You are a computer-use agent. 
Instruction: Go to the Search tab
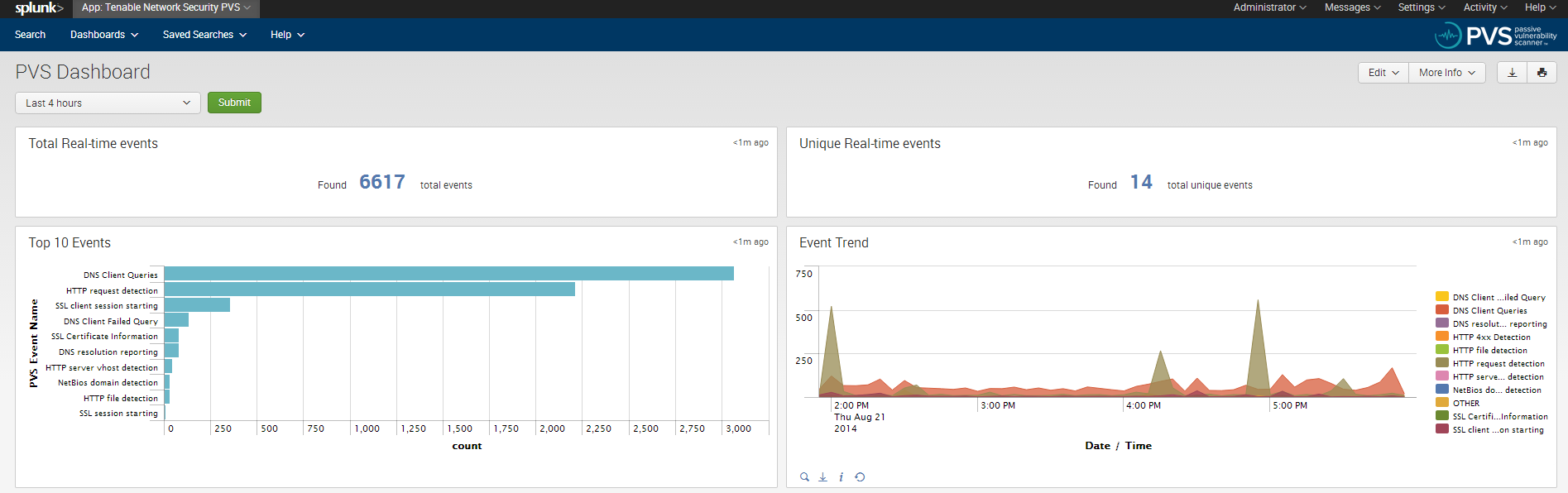(x=30, y=35)
